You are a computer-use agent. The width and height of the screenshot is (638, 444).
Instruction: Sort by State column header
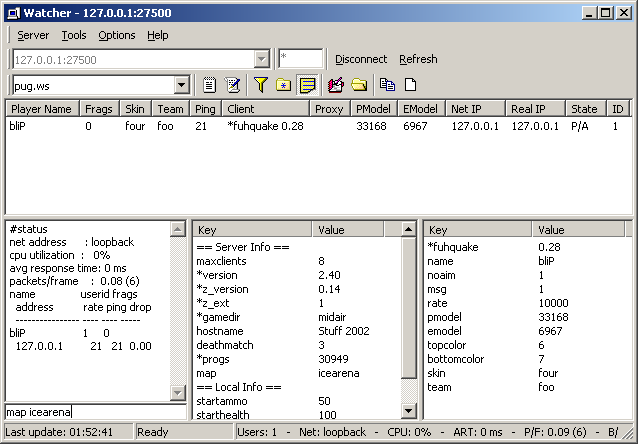(x=586, y=109)
